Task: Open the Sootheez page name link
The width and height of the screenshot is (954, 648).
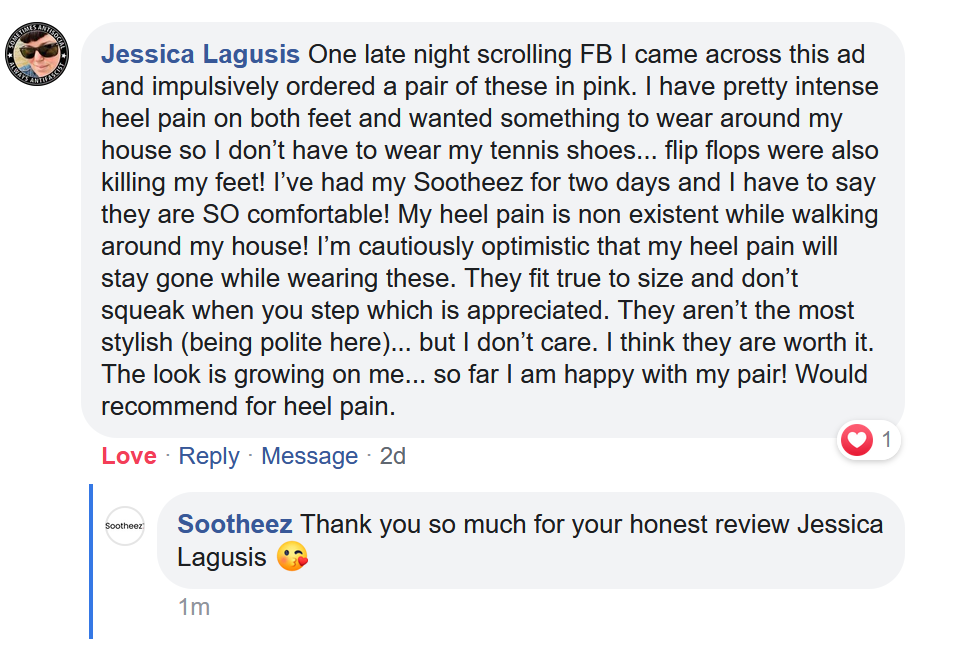Action: click(x=235, y=524)
